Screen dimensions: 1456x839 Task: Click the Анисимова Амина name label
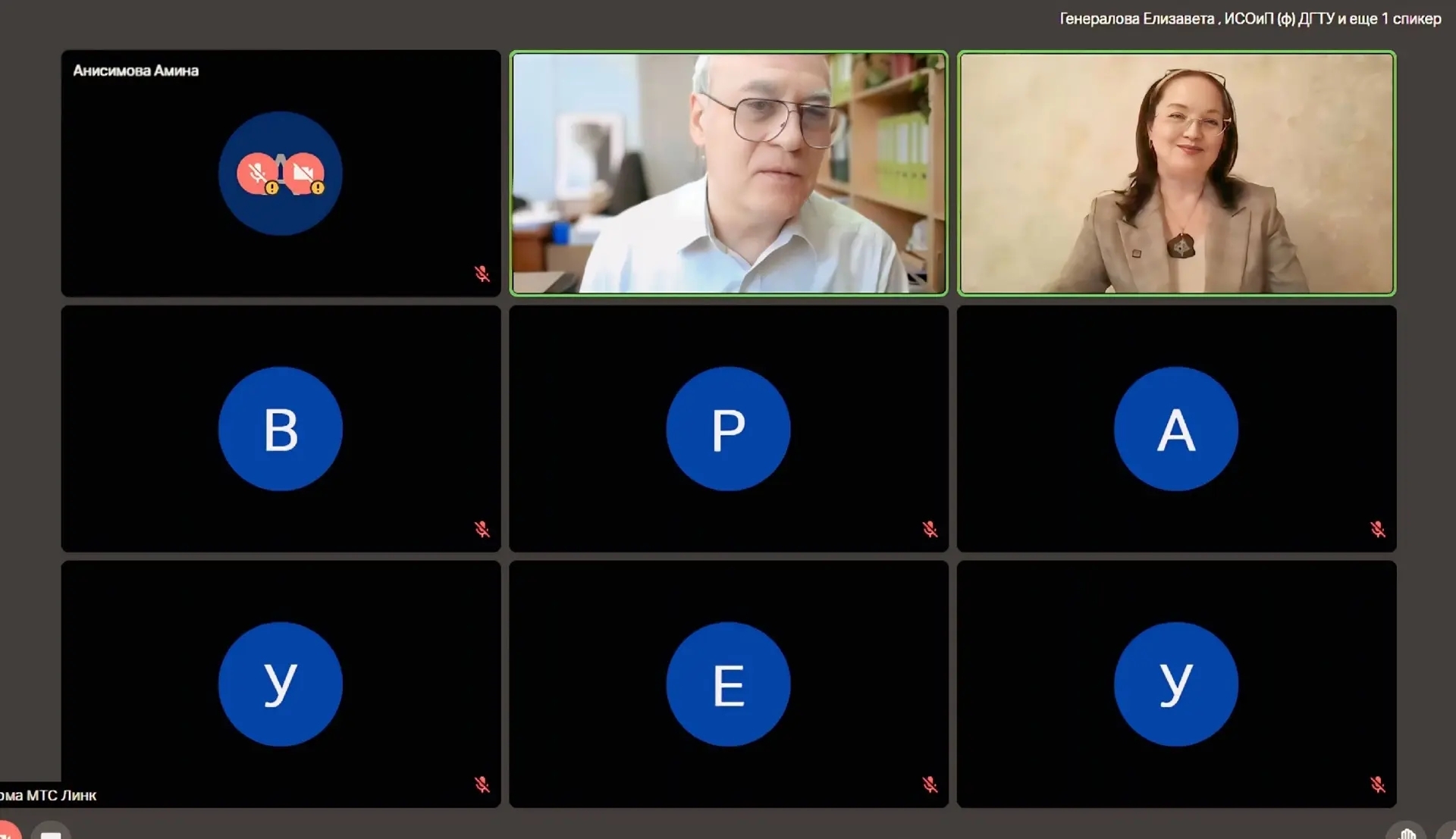[136, 70]
